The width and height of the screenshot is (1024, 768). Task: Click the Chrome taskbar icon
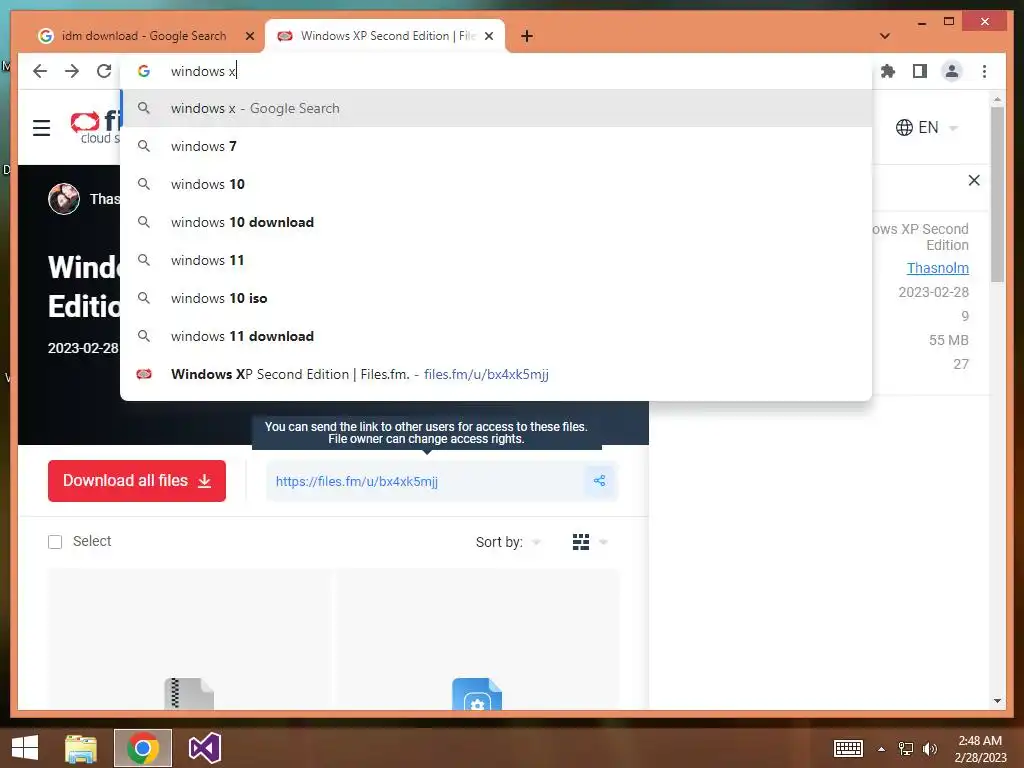143,748
